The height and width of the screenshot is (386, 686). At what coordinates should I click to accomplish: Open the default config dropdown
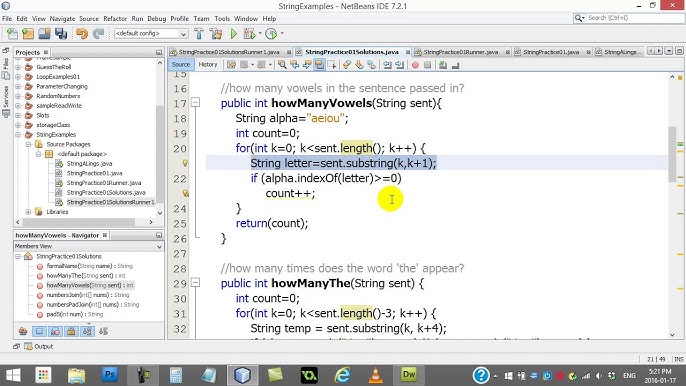151,33
